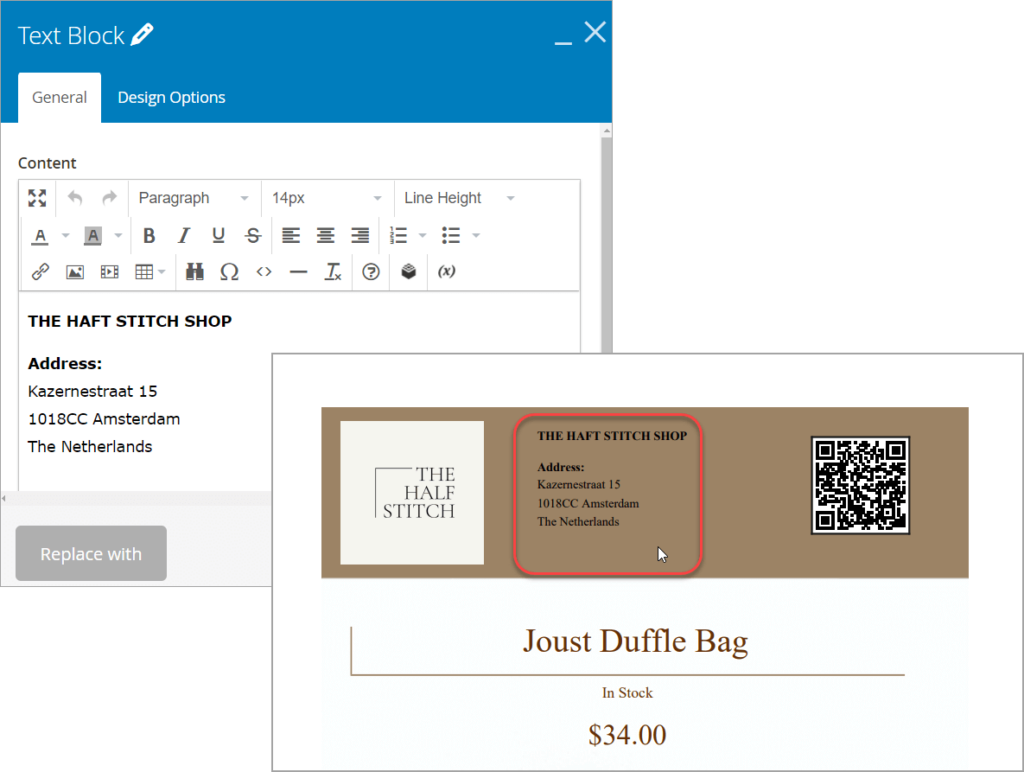Click the Content field label

[x=47, y=163]
